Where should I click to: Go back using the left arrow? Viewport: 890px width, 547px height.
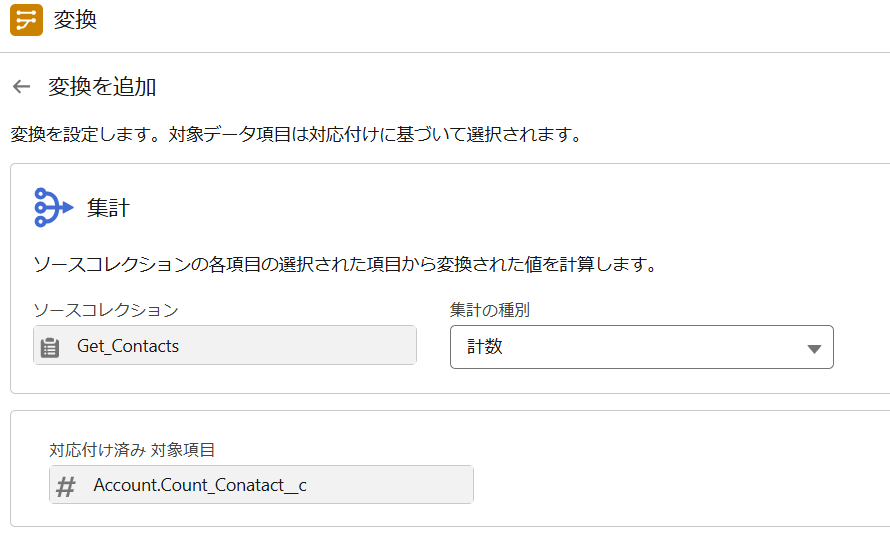(x=22, y=86)
